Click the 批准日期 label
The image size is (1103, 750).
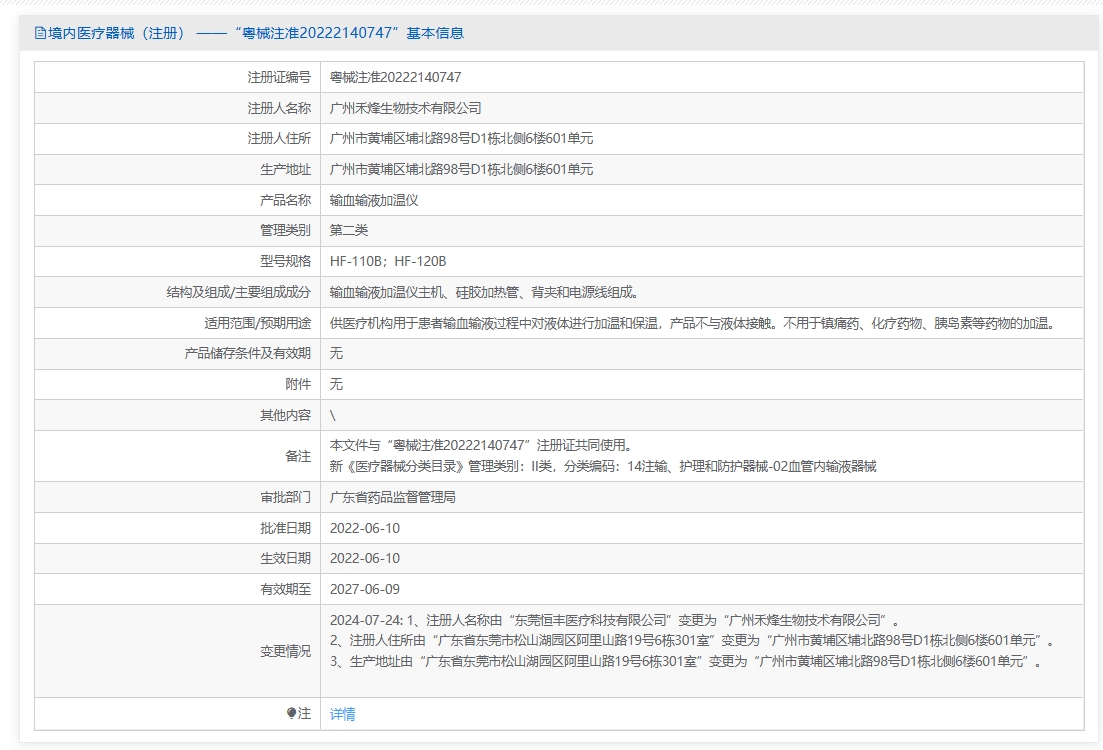pos(286,528)
